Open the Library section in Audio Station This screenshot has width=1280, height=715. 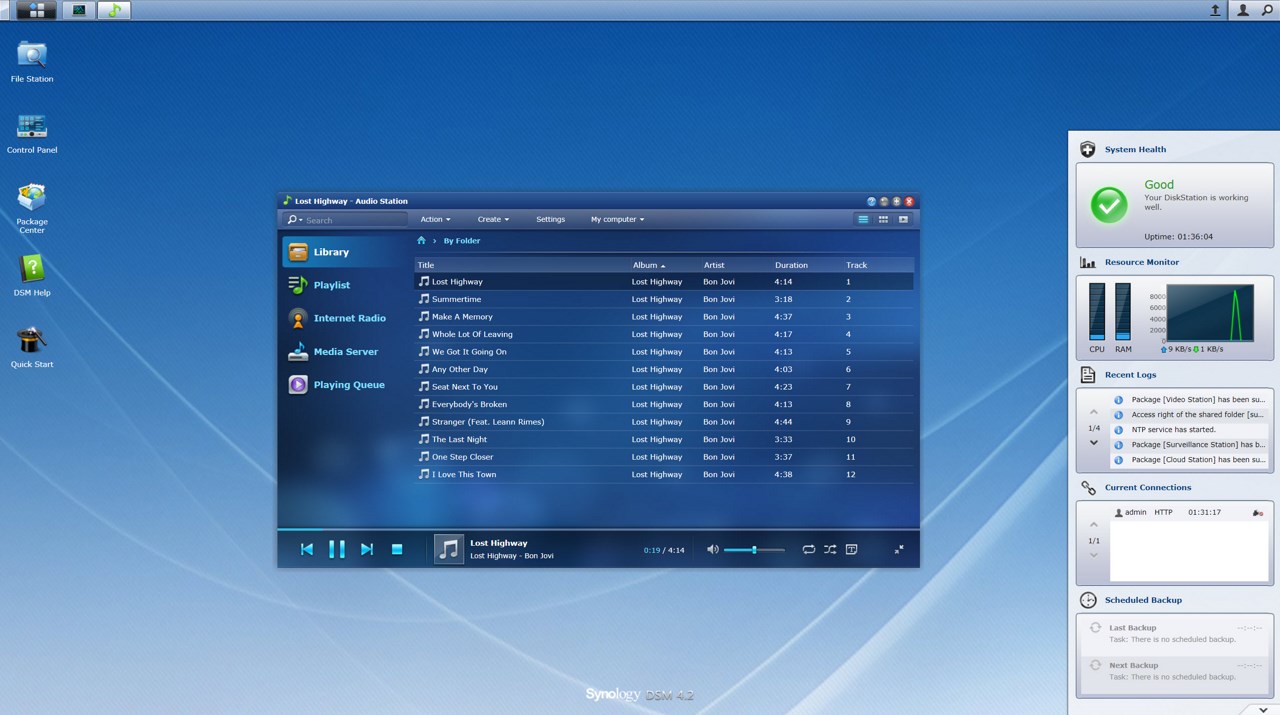343,252
